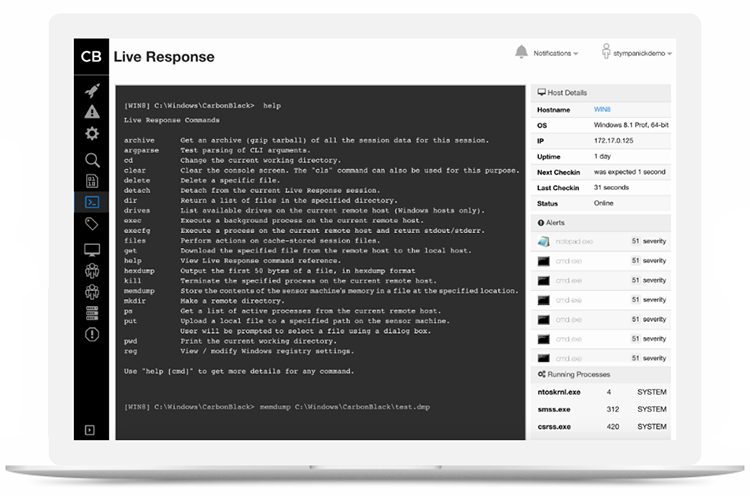Click the Next Checkin expected value

click(629, 172)
